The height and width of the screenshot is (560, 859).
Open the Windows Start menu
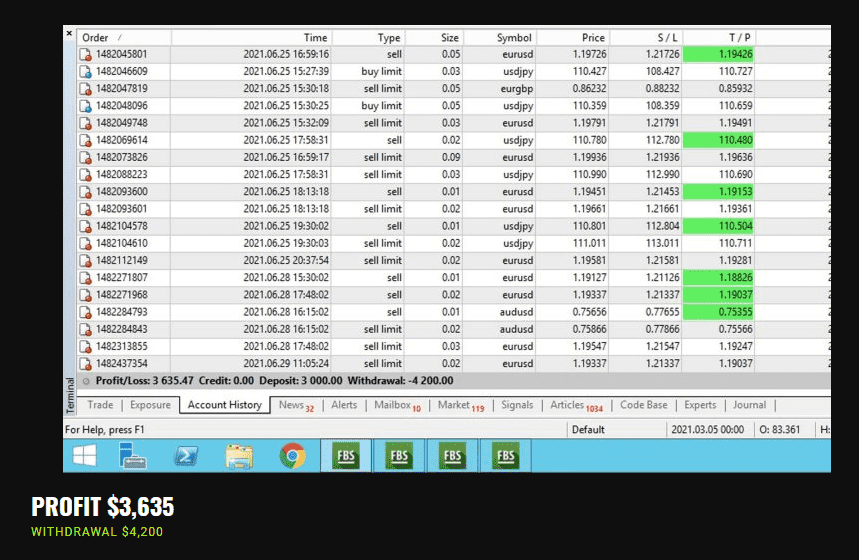[84, 455]
